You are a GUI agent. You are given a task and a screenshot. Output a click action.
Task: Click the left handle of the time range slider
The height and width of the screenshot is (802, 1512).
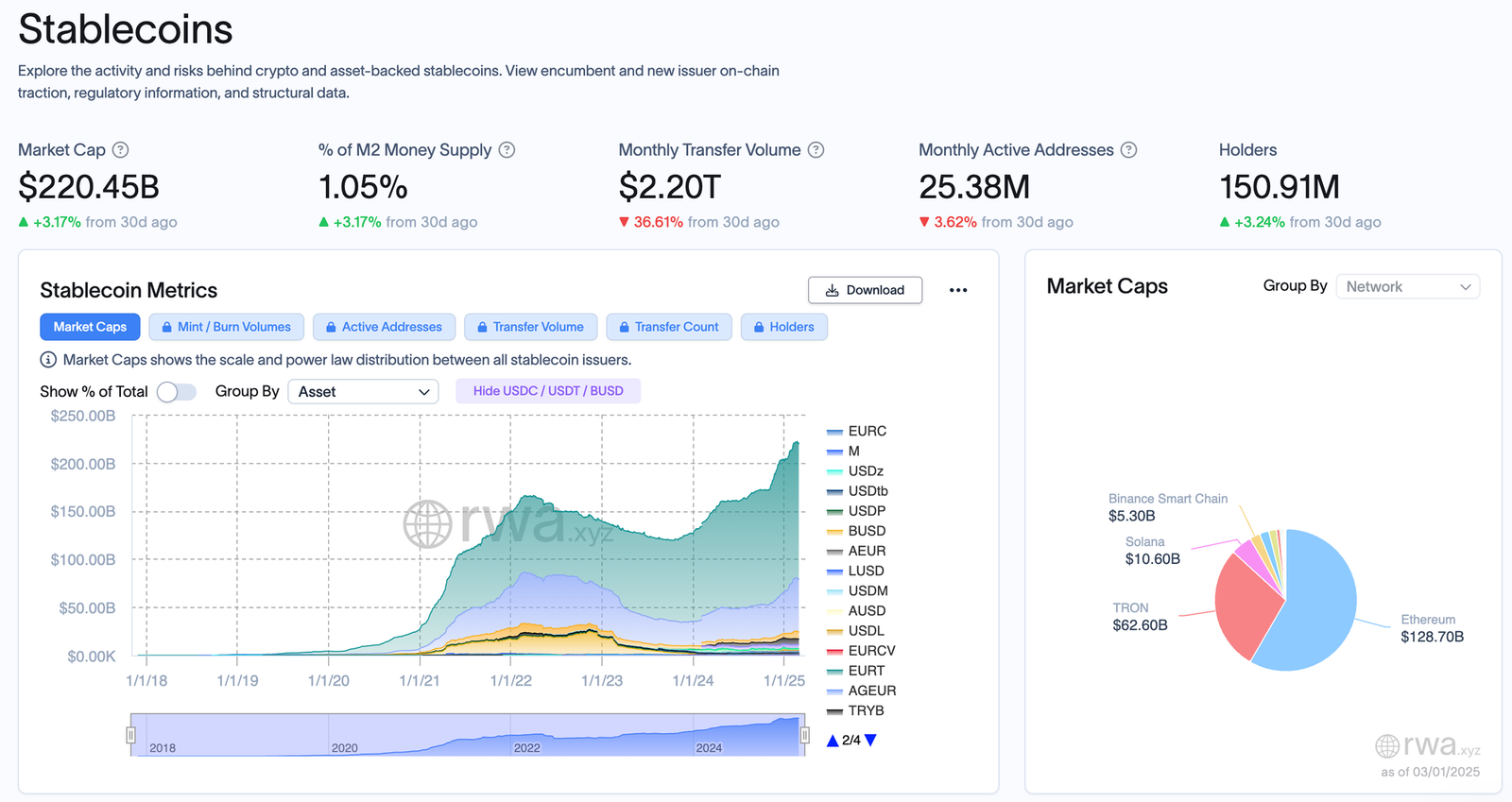tap(131, 735)
